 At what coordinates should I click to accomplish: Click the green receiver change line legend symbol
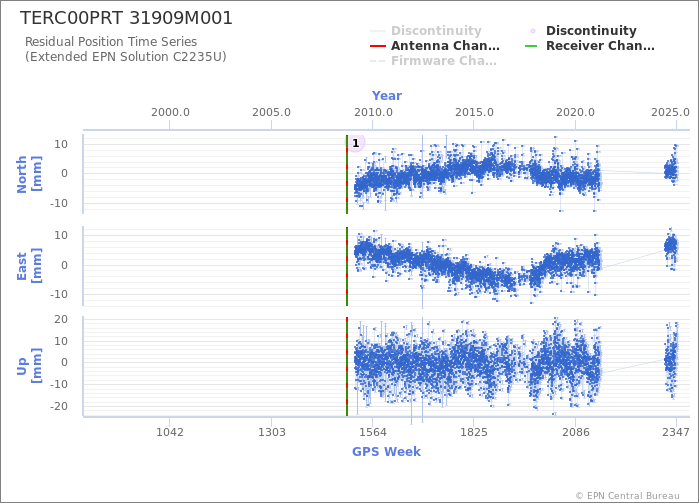(x=531, y=46)
